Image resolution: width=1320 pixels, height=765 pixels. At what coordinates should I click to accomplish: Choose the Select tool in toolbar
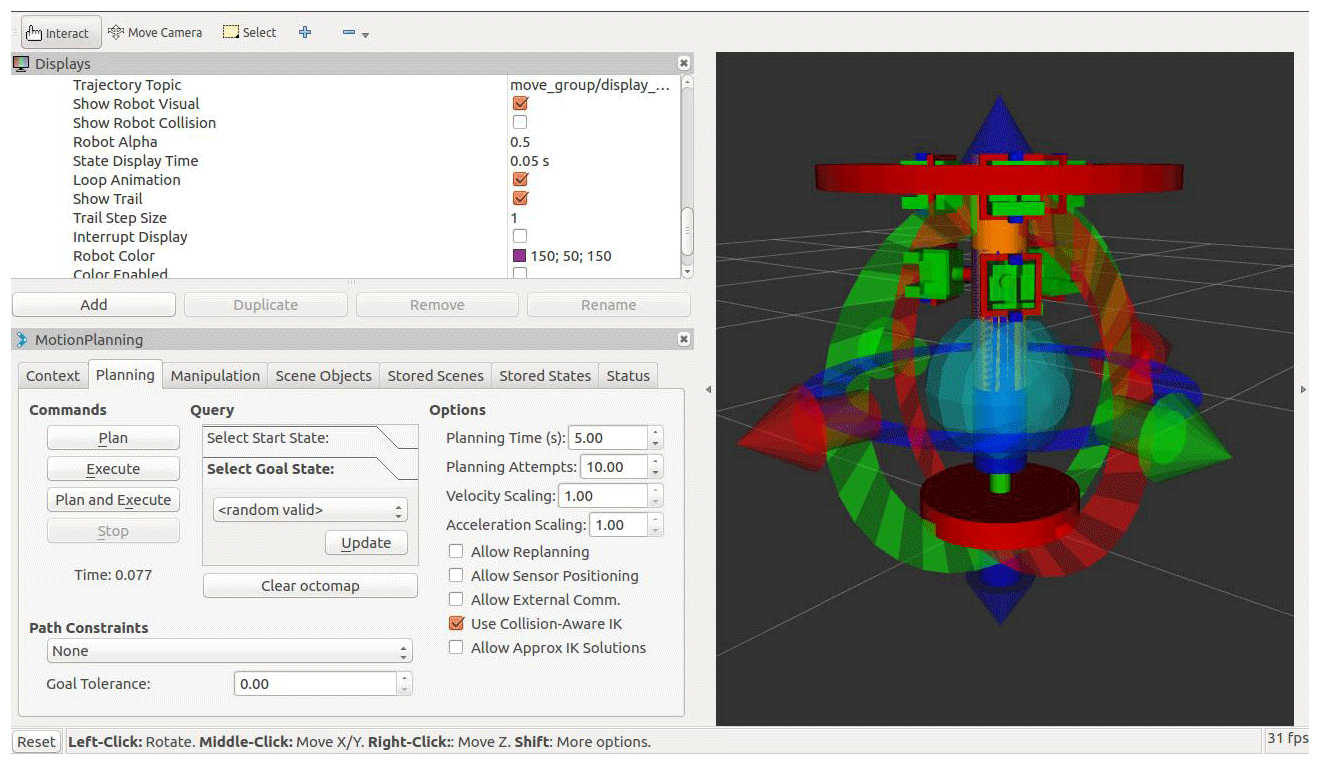249,33
